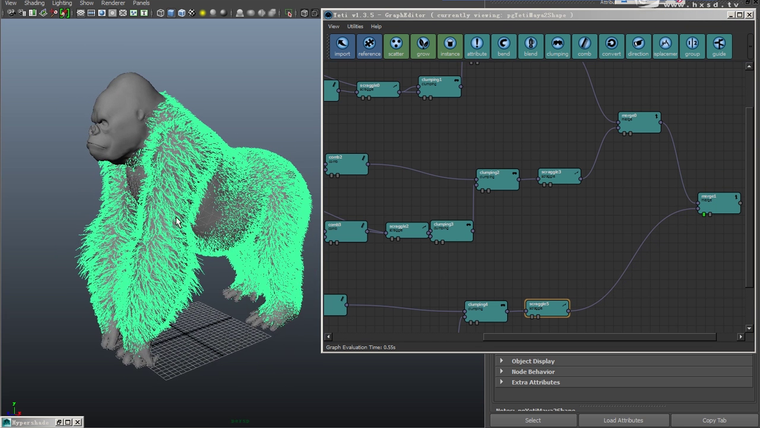The image size is (760, 428).
Task: Click the bend node icon
Action: [x=504, y=46]
